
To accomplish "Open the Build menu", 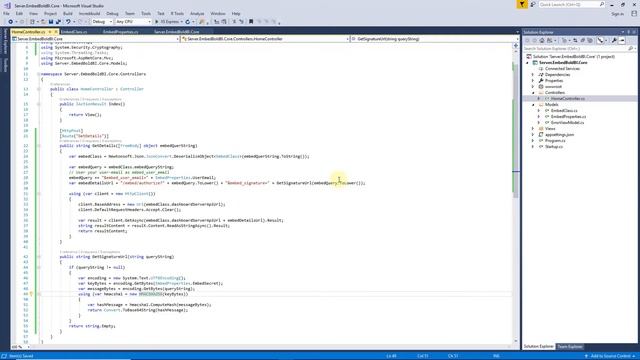I will 68,13.
